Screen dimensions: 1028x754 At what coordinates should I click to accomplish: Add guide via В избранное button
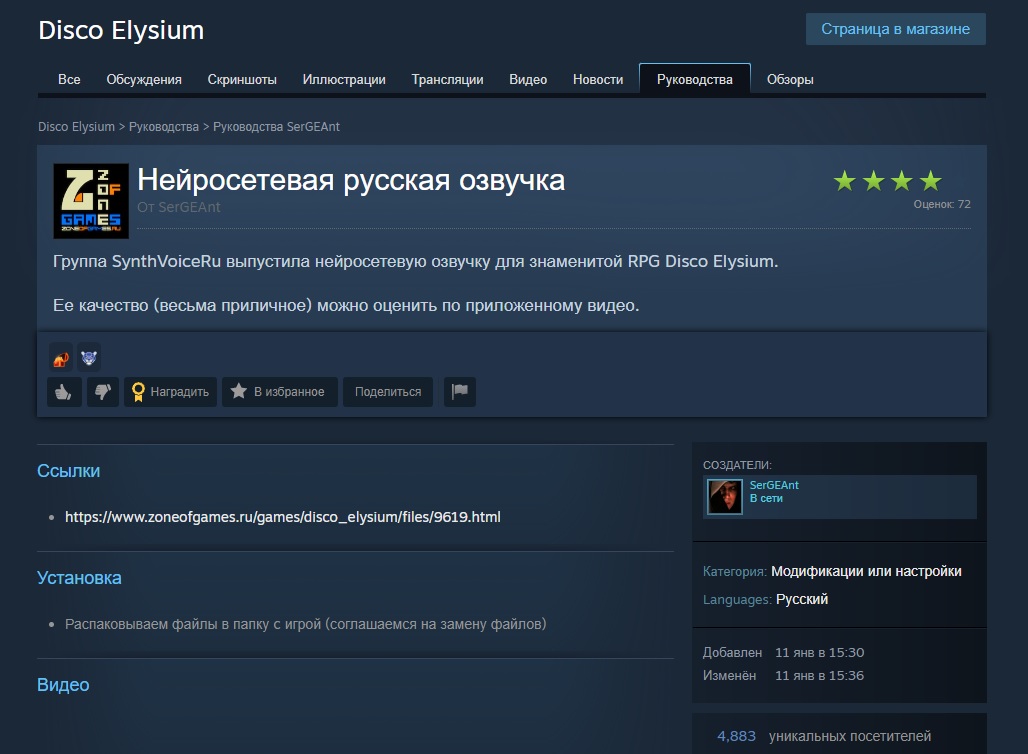pos(280,391)
